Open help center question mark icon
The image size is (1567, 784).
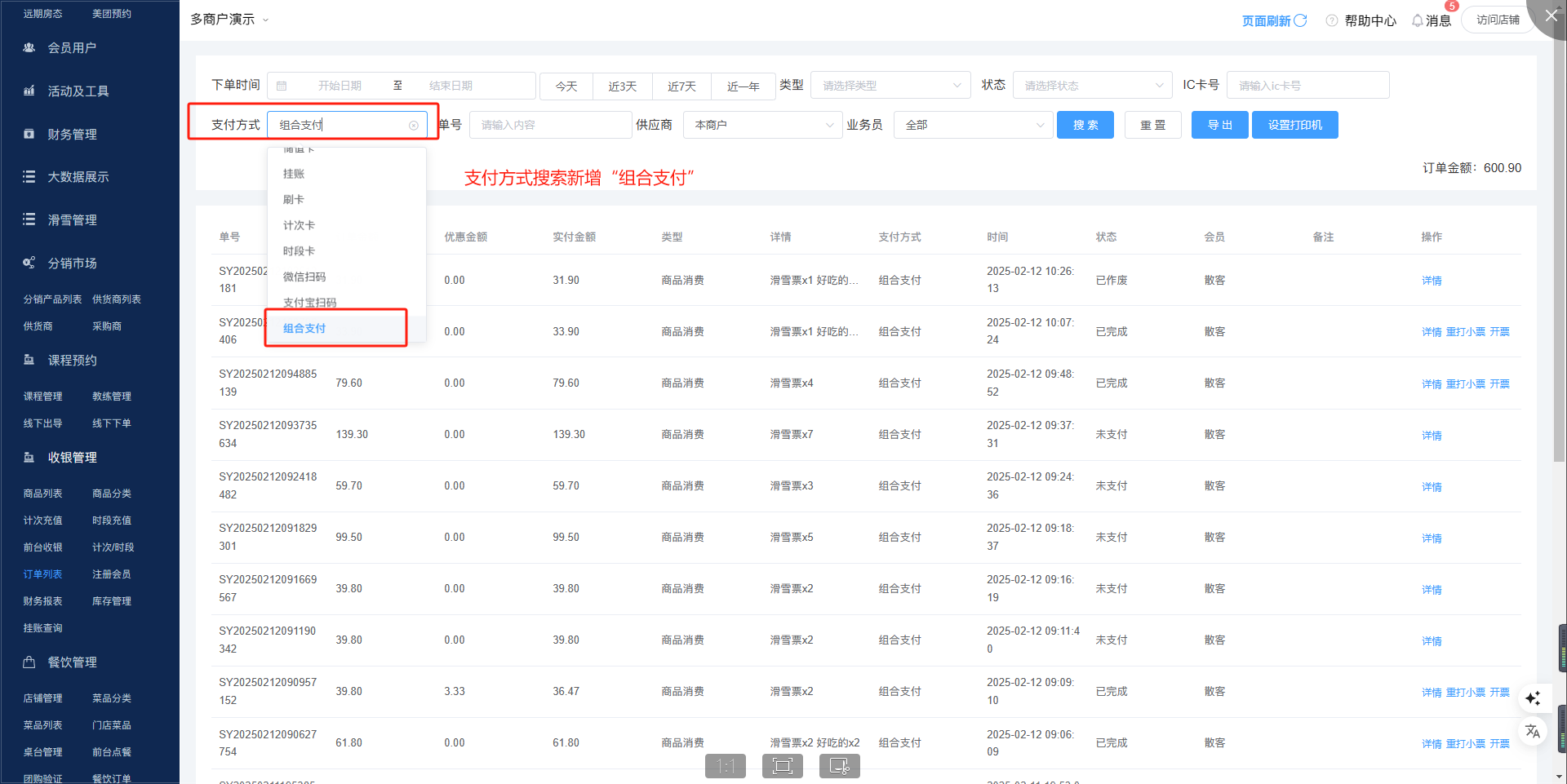point(1331,20)
